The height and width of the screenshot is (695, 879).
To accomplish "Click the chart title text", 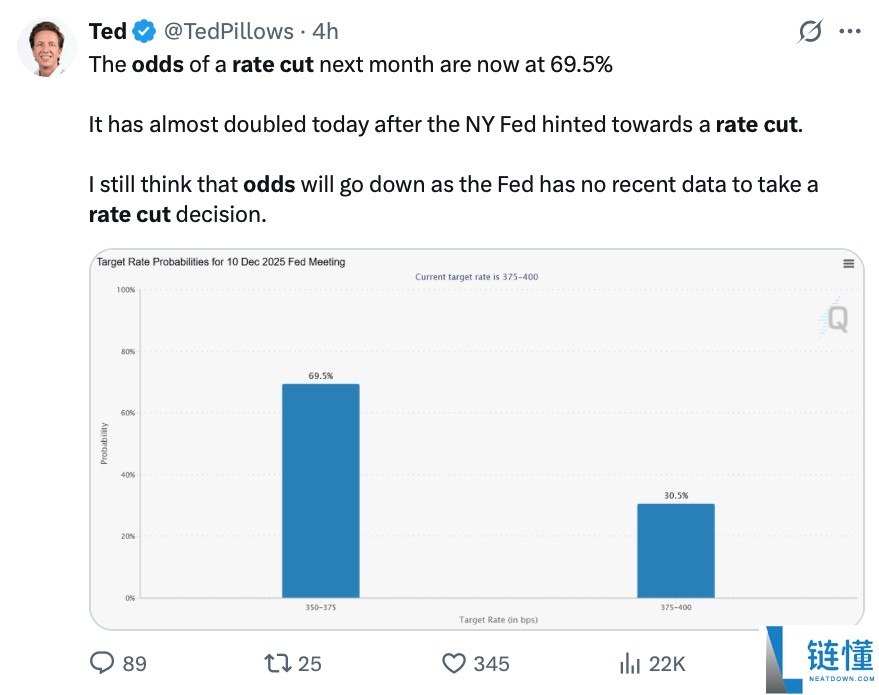I will (220, 262).
